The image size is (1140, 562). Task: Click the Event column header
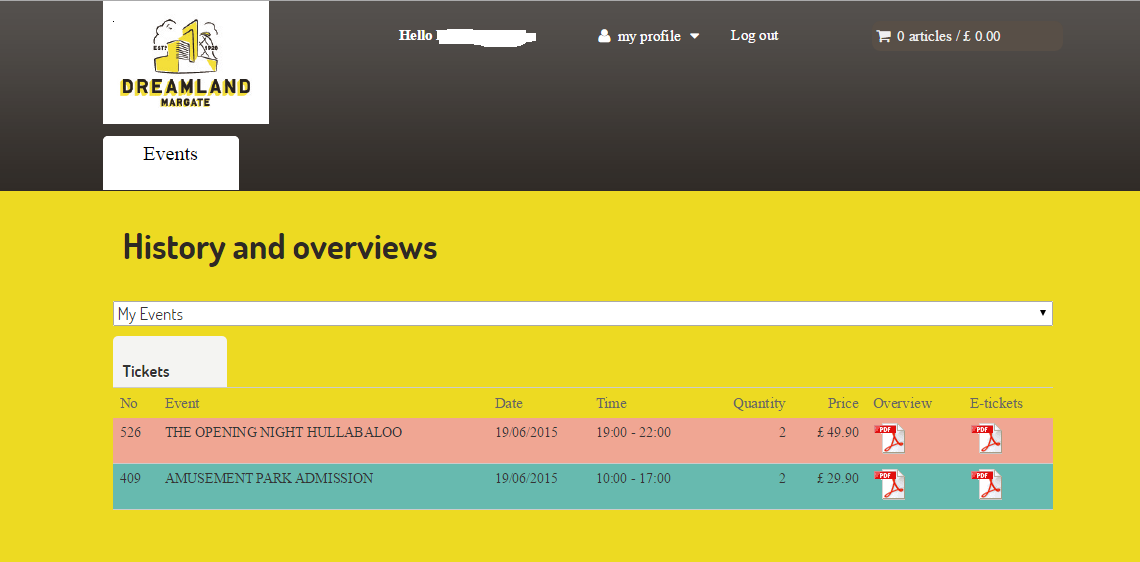coord(182,403)
